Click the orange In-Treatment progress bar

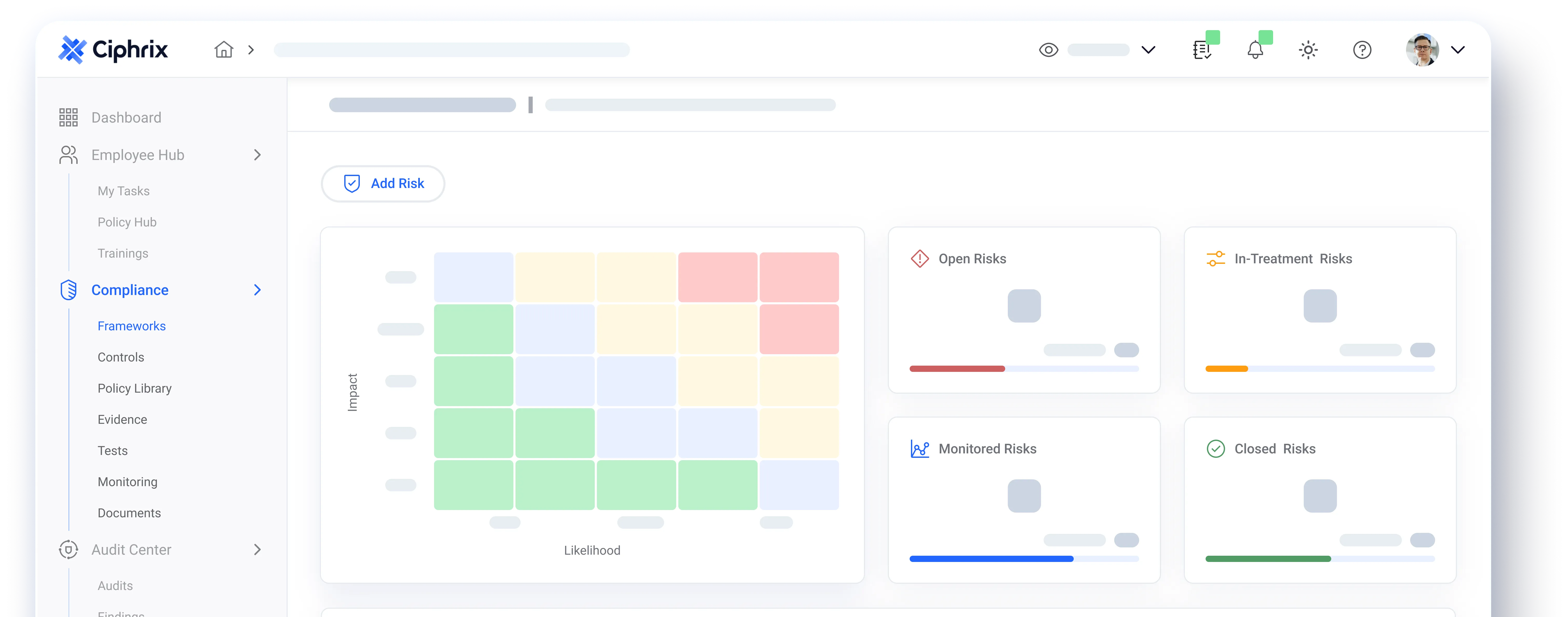coord(1227,368)
